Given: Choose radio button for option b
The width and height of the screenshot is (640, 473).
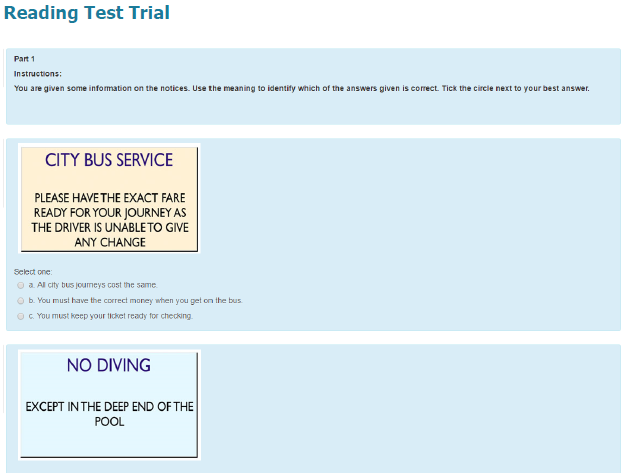Looking at the screenshot, I should (21, 300).
